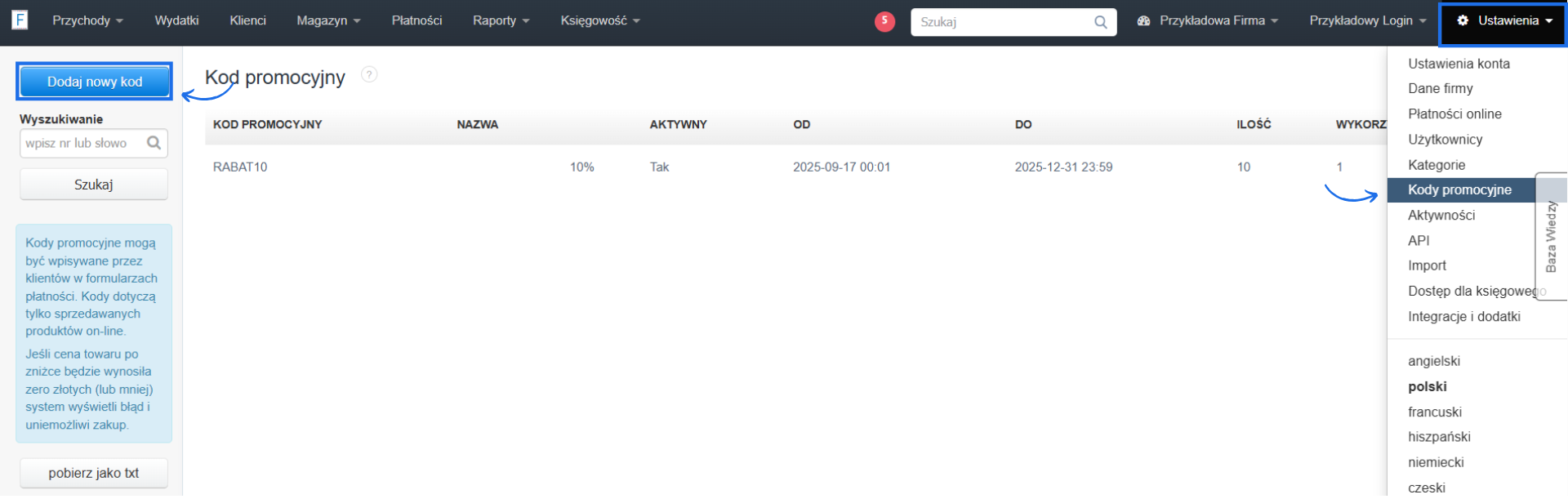Switch language to niemiecki

[1436, 462]
